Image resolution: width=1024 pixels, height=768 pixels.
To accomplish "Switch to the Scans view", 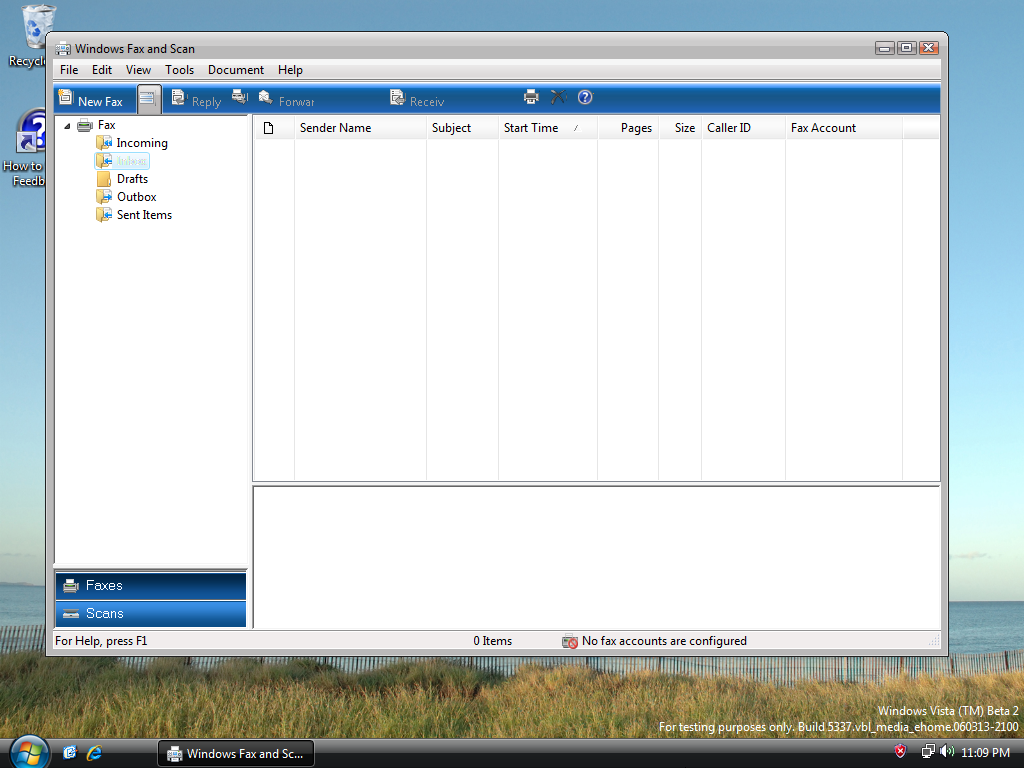I will point(150,613).
